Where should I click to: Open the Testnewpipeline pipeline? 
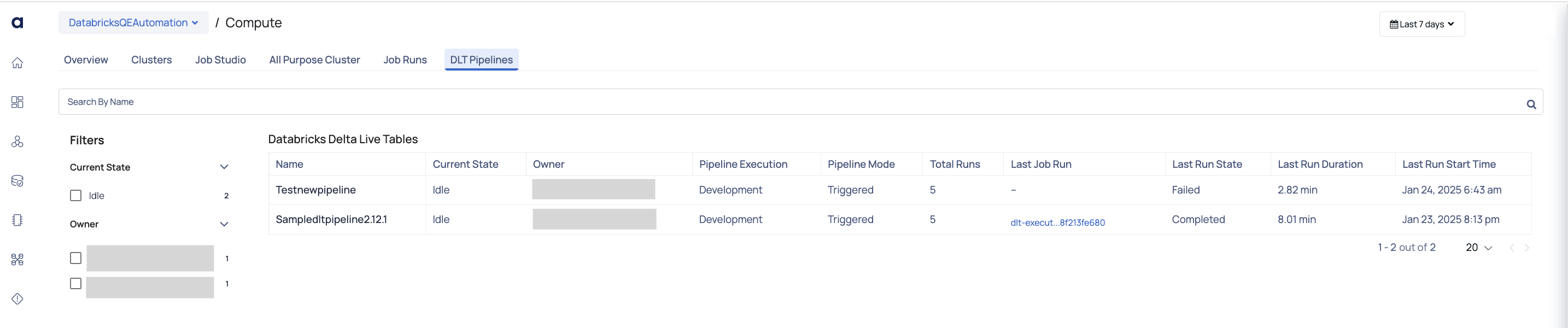pos(315,190)
